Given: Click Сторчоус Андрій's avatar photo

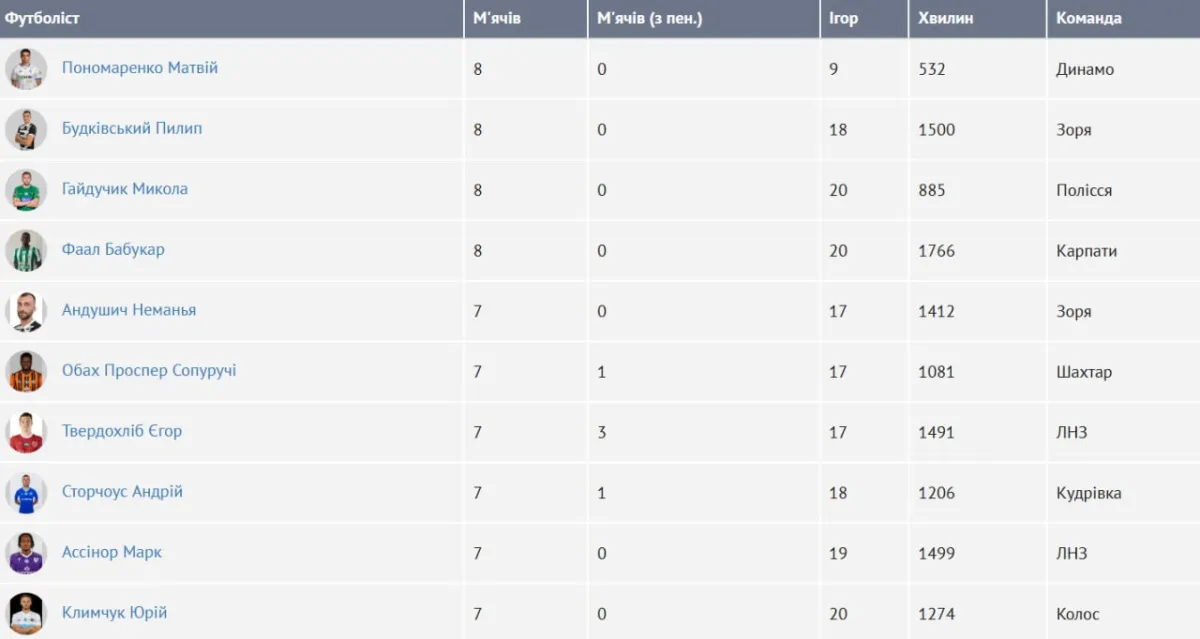Looking at the screenshot, I should coord(26,493).
